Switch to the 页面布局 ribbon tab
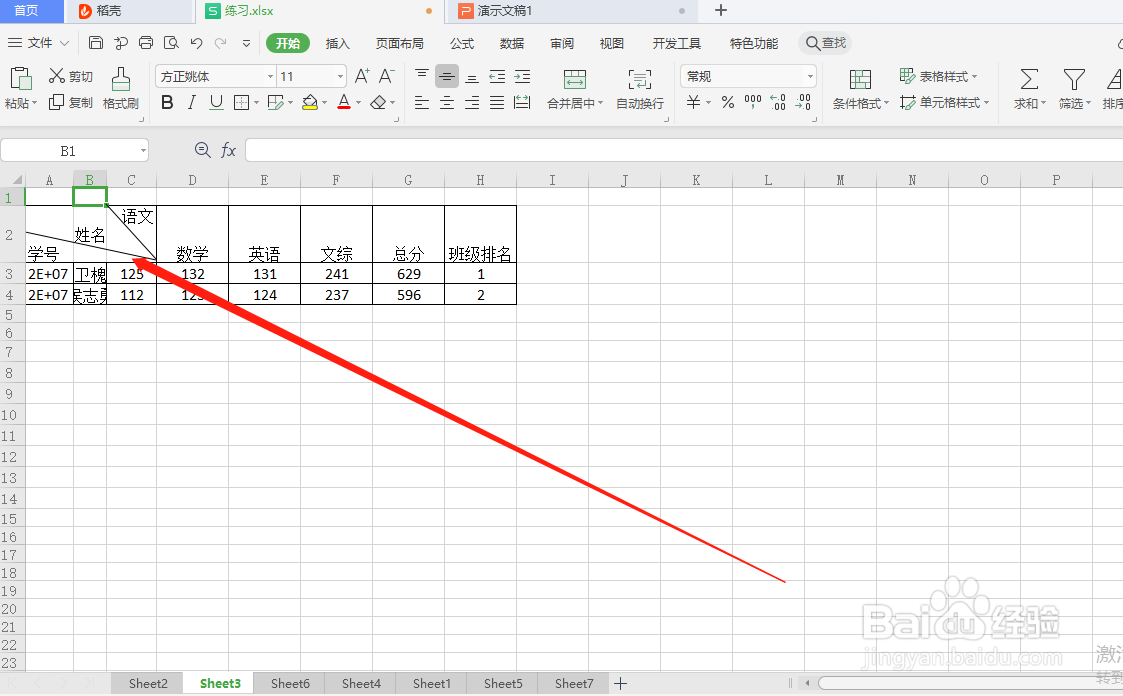The image size is (1123, 696). point(400,44)
